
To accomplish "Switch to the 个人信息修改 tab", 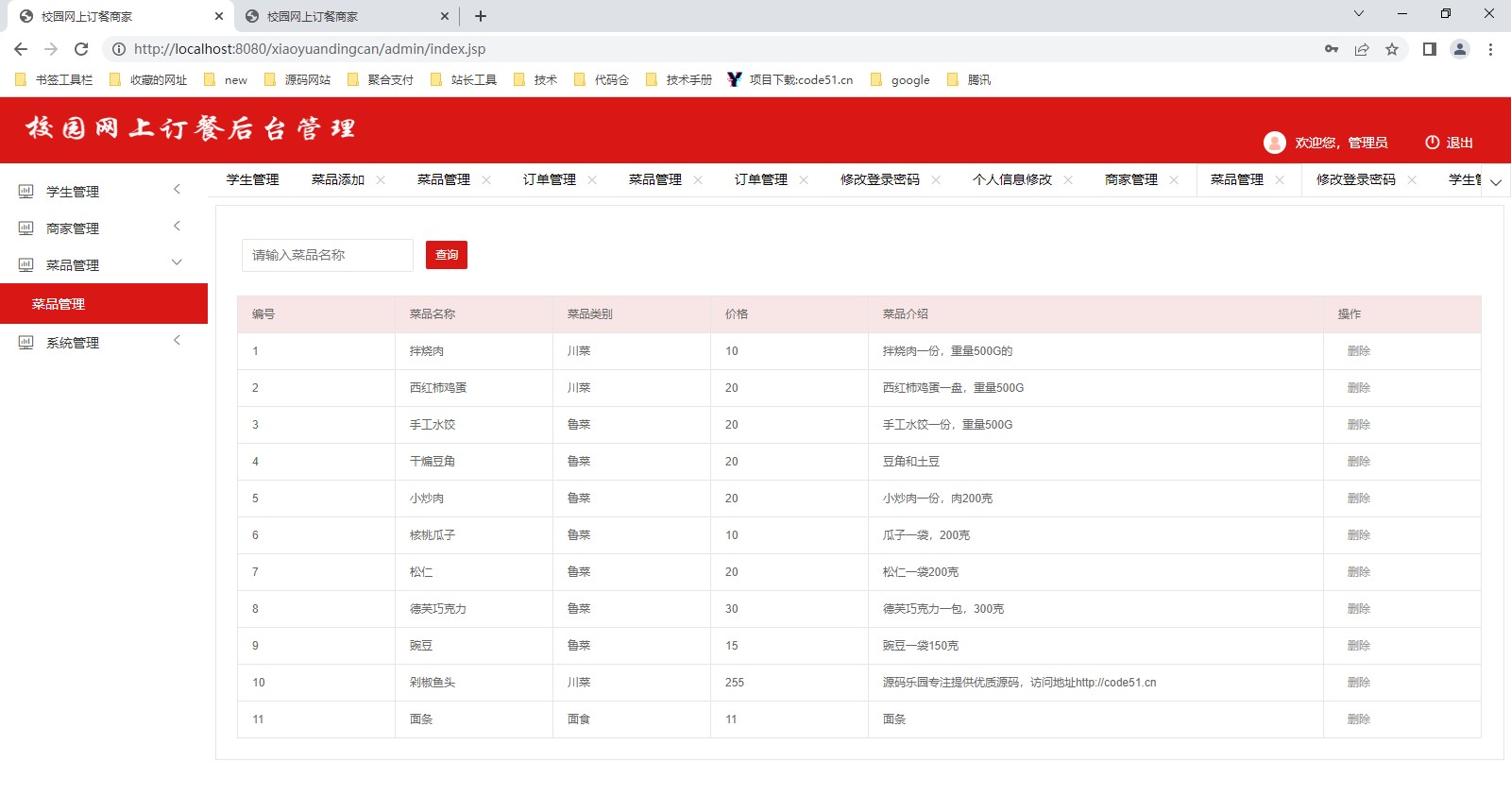I will [x=1011, y=179].
